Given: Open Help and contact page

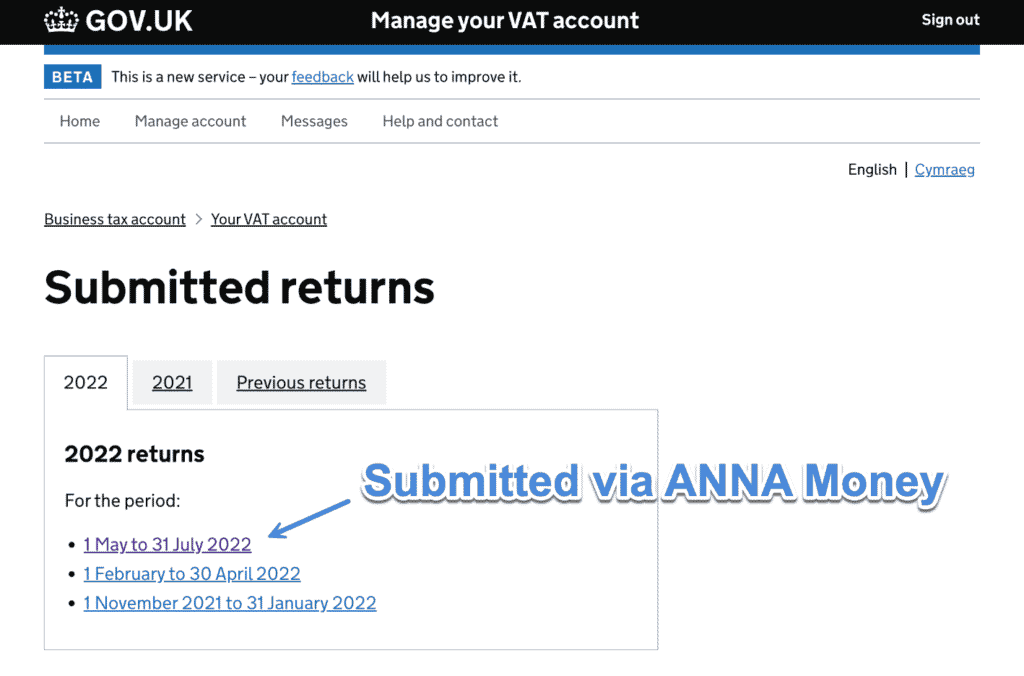Looking at the screenshot, I should pos(440,121).
